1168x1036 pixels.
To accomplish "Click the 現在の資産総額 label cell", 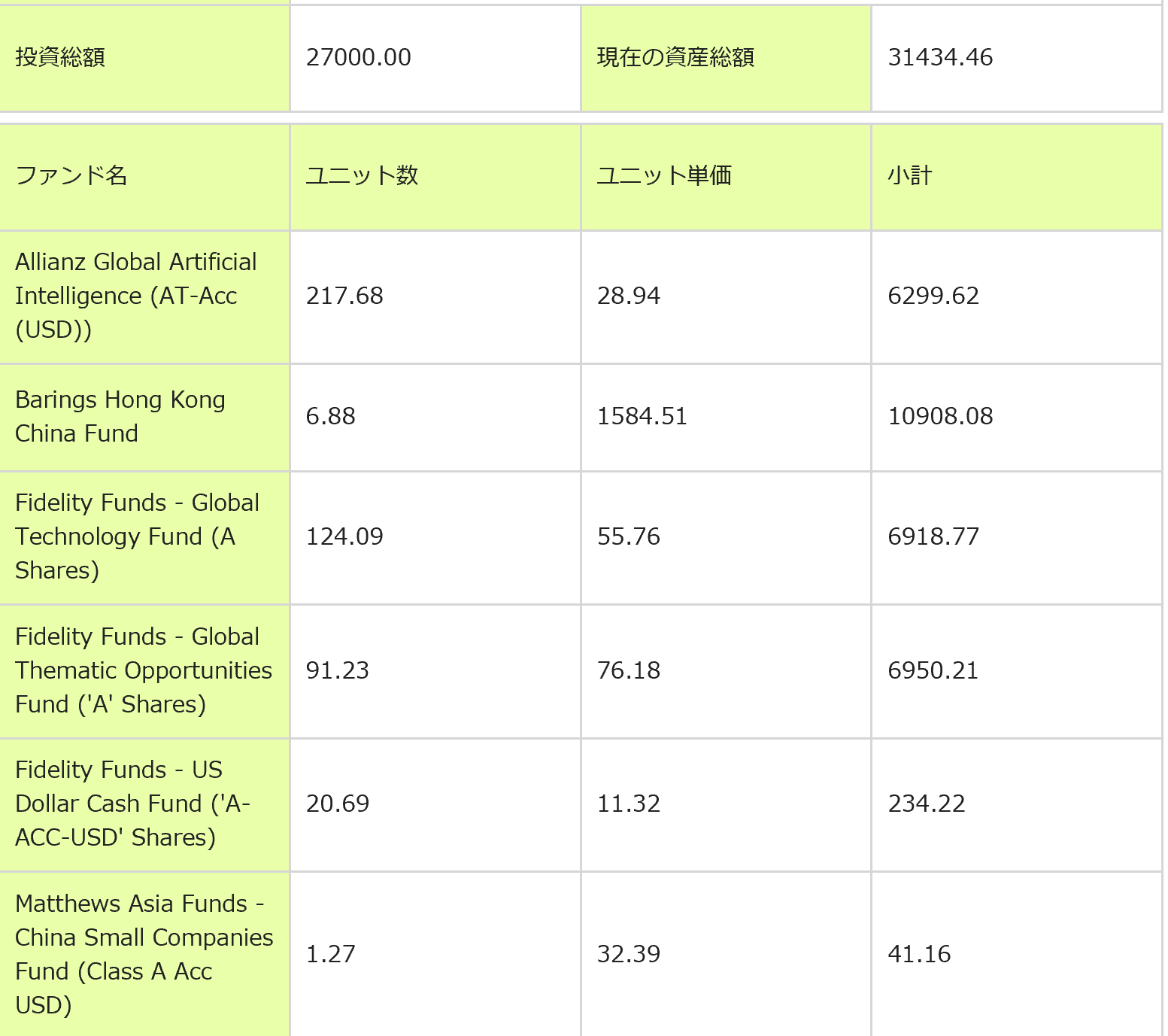I will pos(675,57).
